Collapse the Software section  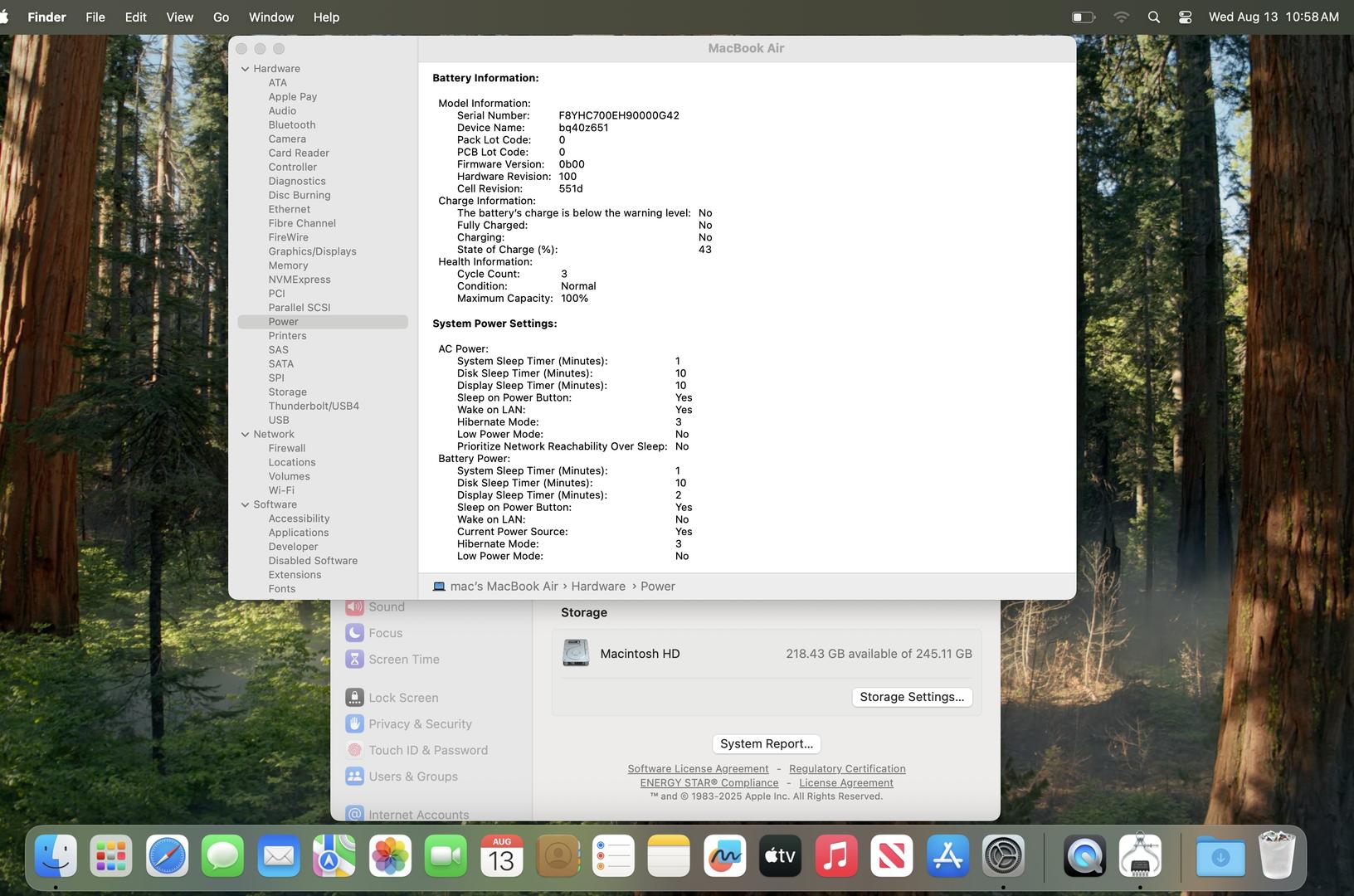(245, 504)
